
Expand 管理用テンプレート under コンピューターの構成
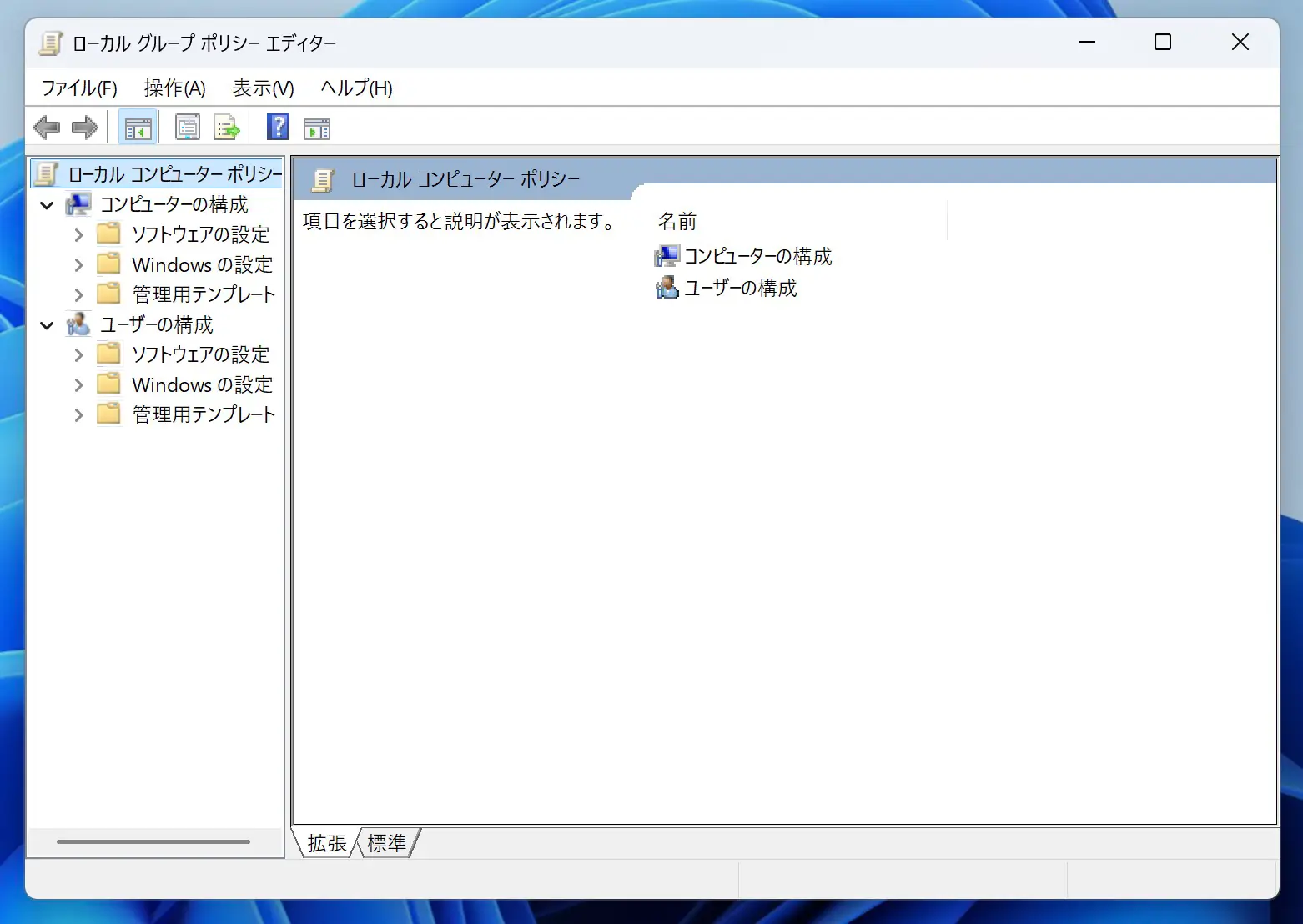78,295
